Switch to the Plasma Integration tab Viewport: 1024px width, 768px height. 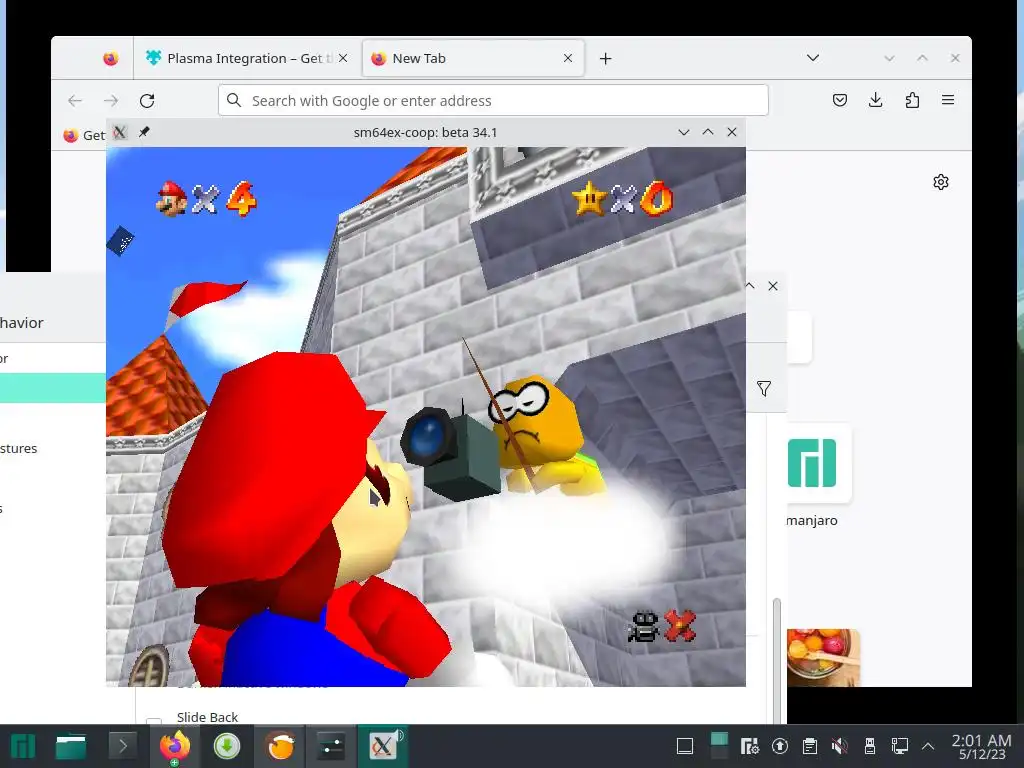[x=247, y=59]
